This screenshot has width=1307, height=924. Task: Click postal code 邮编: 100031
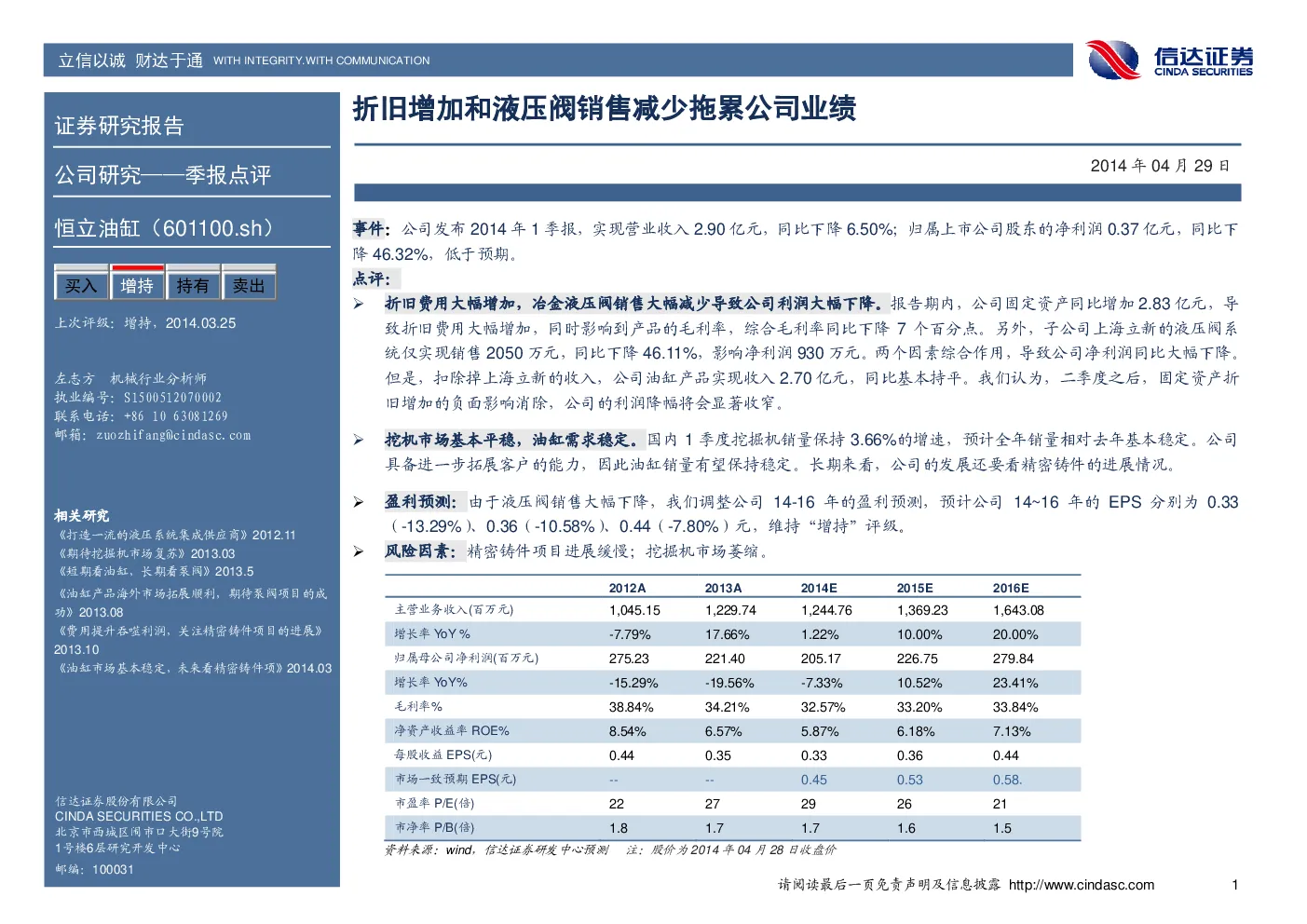[x=94, y=870]
